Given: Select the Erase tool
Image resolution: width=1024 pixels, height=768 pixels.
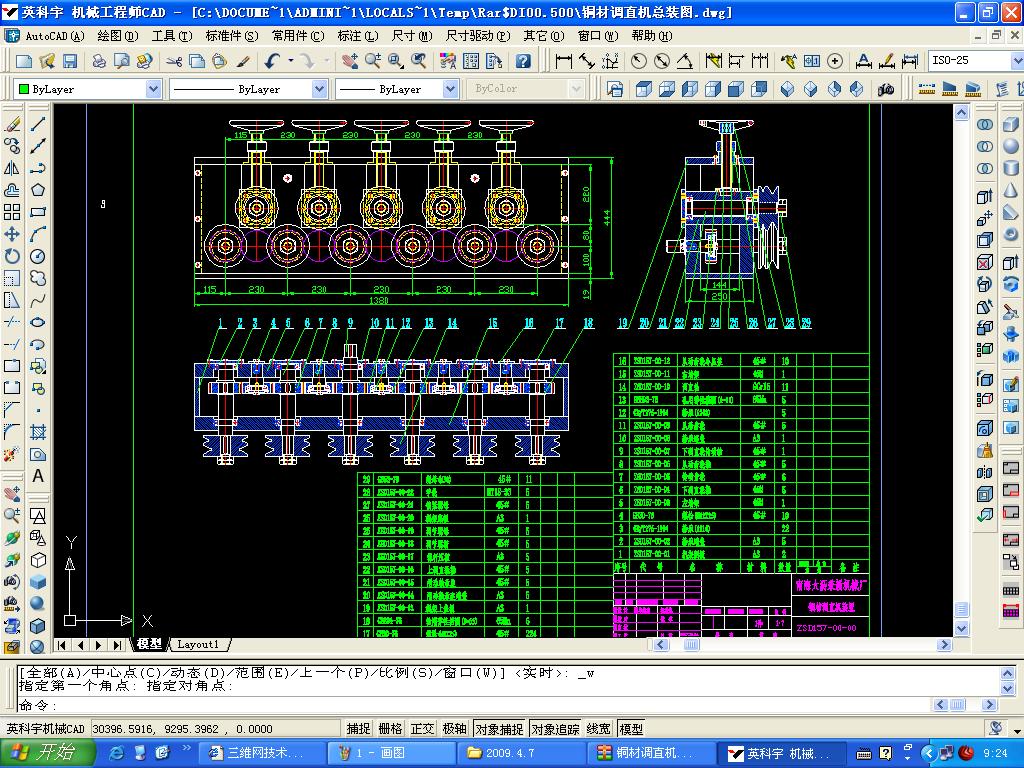Looking at the screenshot, I should [x=12, y=124].
